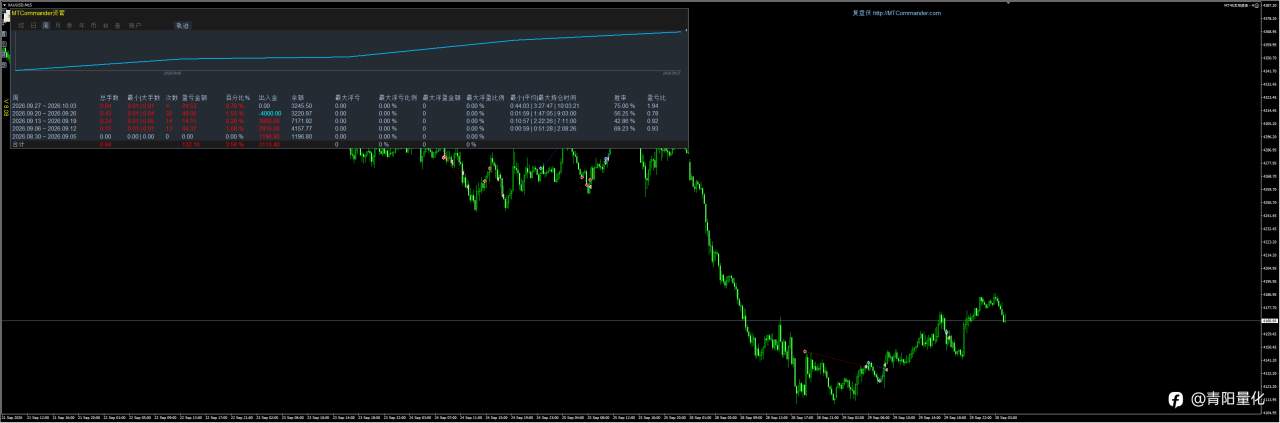
Task: Click the 盈亏金额 column header
Action: point(194,98)
